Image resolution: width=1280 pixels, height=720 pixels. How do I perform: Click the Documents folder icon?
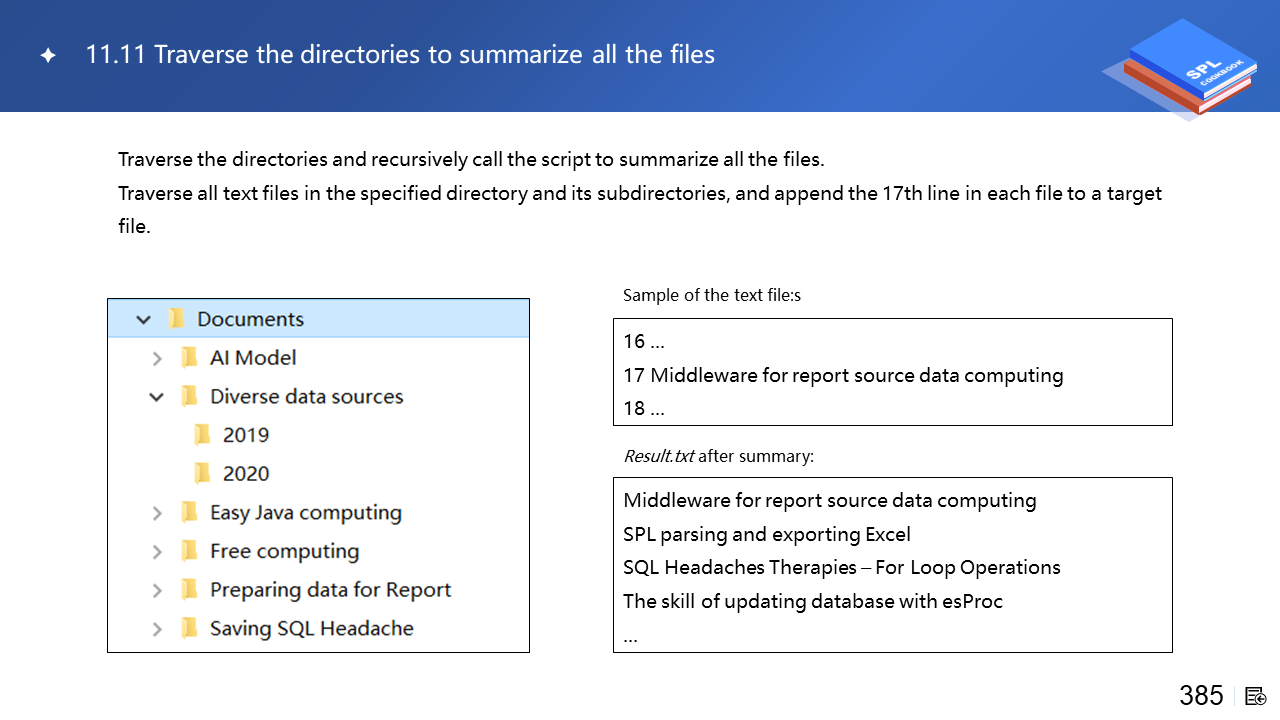tap(177, 319)
